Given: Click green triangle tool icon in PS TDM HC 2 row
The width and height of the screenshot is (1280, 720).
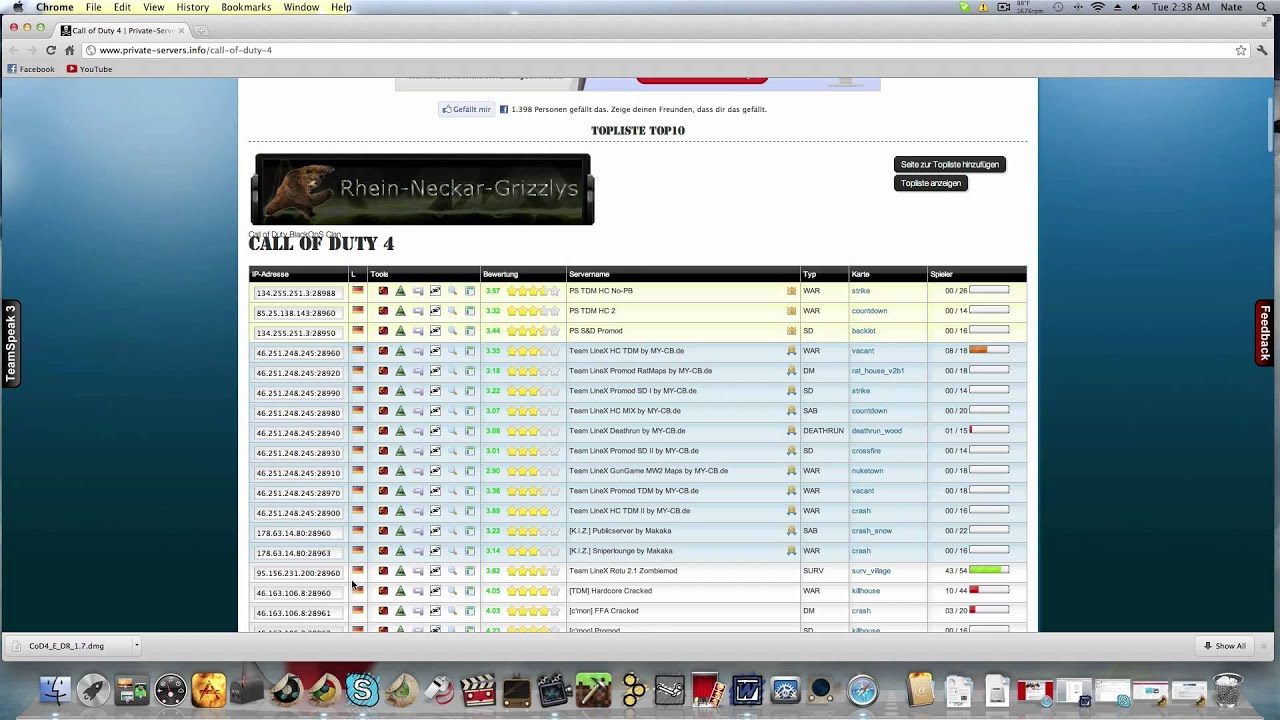Looking at the screenshot, I should click(400, 311).
